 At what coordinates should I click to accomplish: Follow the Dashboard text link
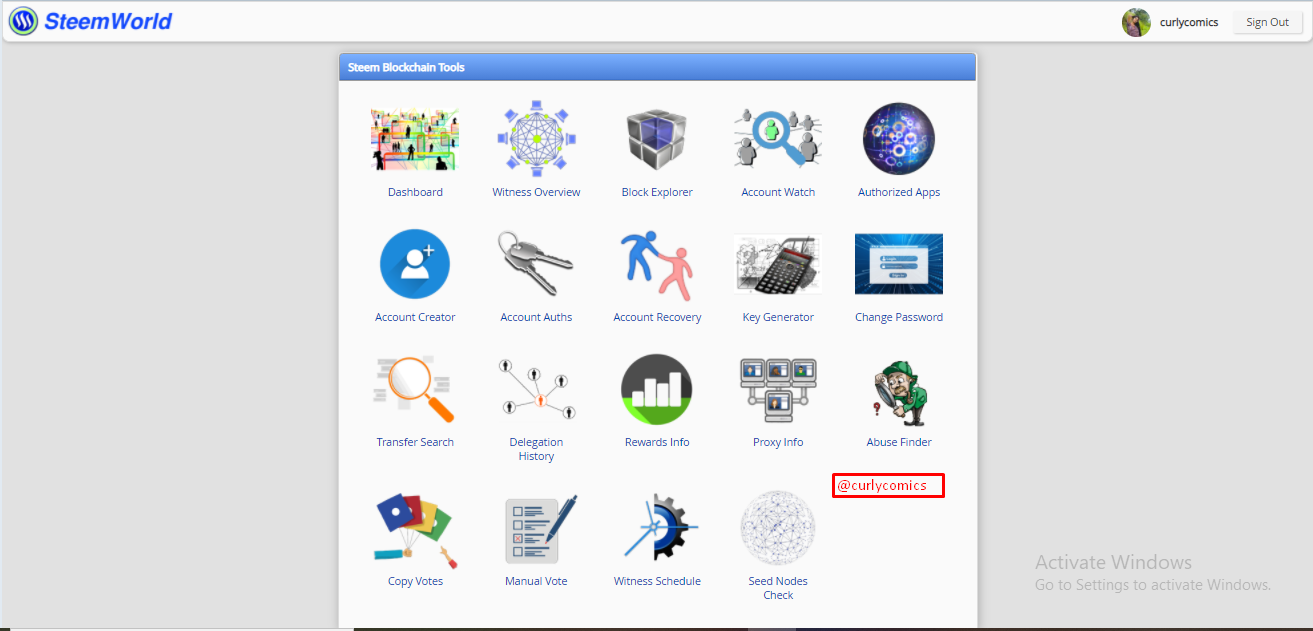[415, 192]
